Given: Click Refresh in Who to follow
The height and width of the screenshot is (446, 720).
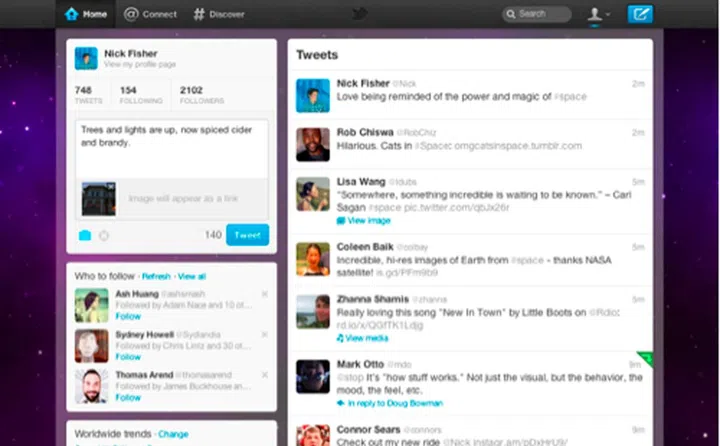Looking at the screenshot, I should 156,276.
